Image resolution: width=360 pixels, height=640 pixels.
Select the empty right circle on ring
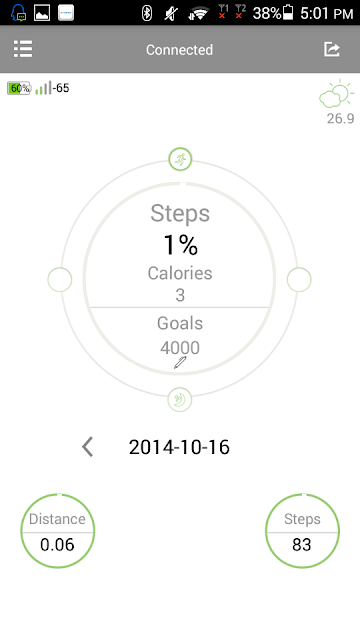click(299, 280)
